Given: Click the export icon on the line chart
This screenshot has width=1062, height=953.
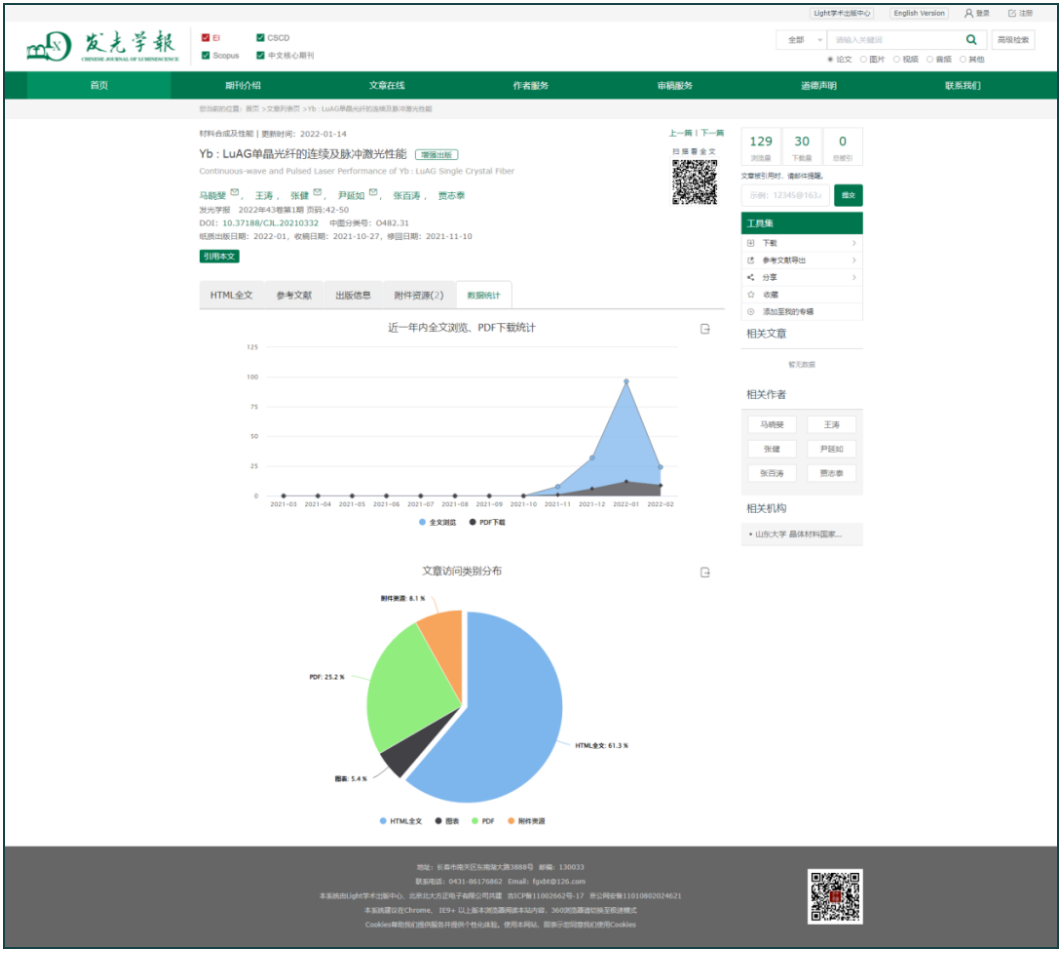Looking at the screenshot, I should click(705, 329).
